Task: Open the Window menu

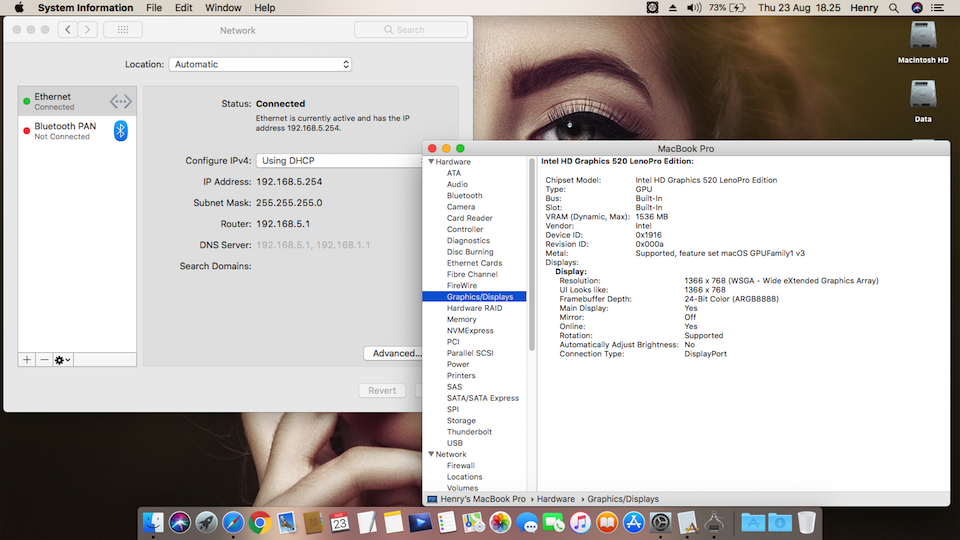Action: [x=223, y=8]
